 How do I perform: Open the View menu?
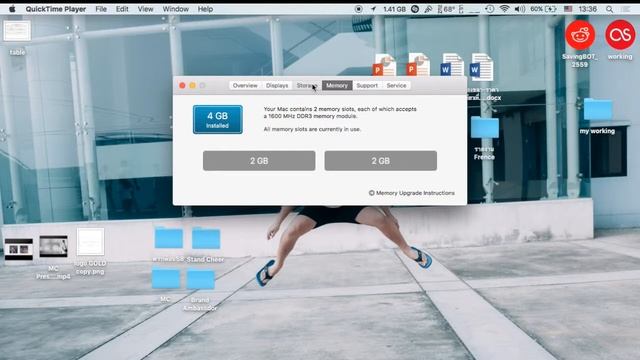pyautogui.click(x=145, y=9)
